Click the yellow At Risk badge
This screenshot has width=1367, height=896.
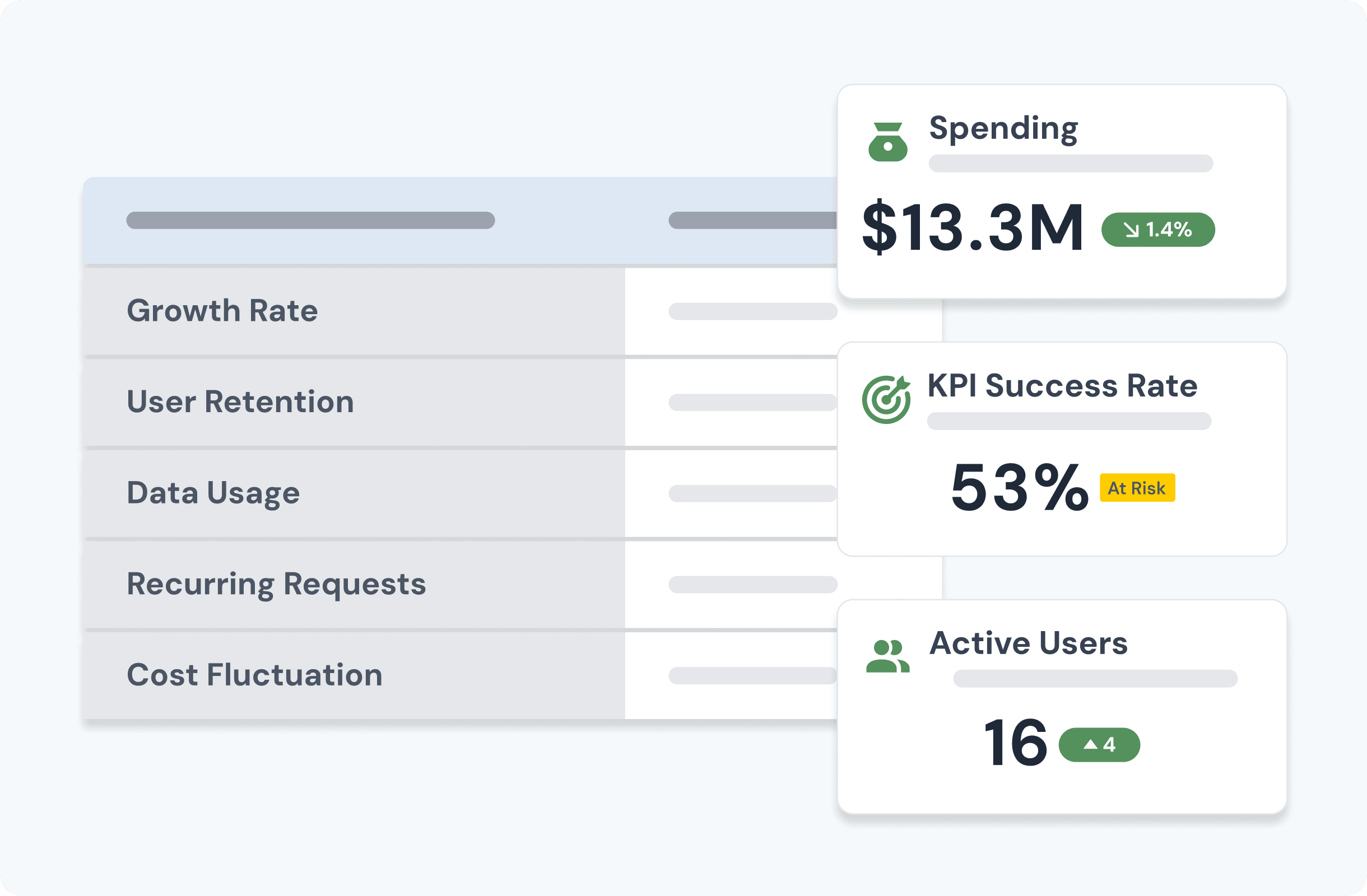1137,488
